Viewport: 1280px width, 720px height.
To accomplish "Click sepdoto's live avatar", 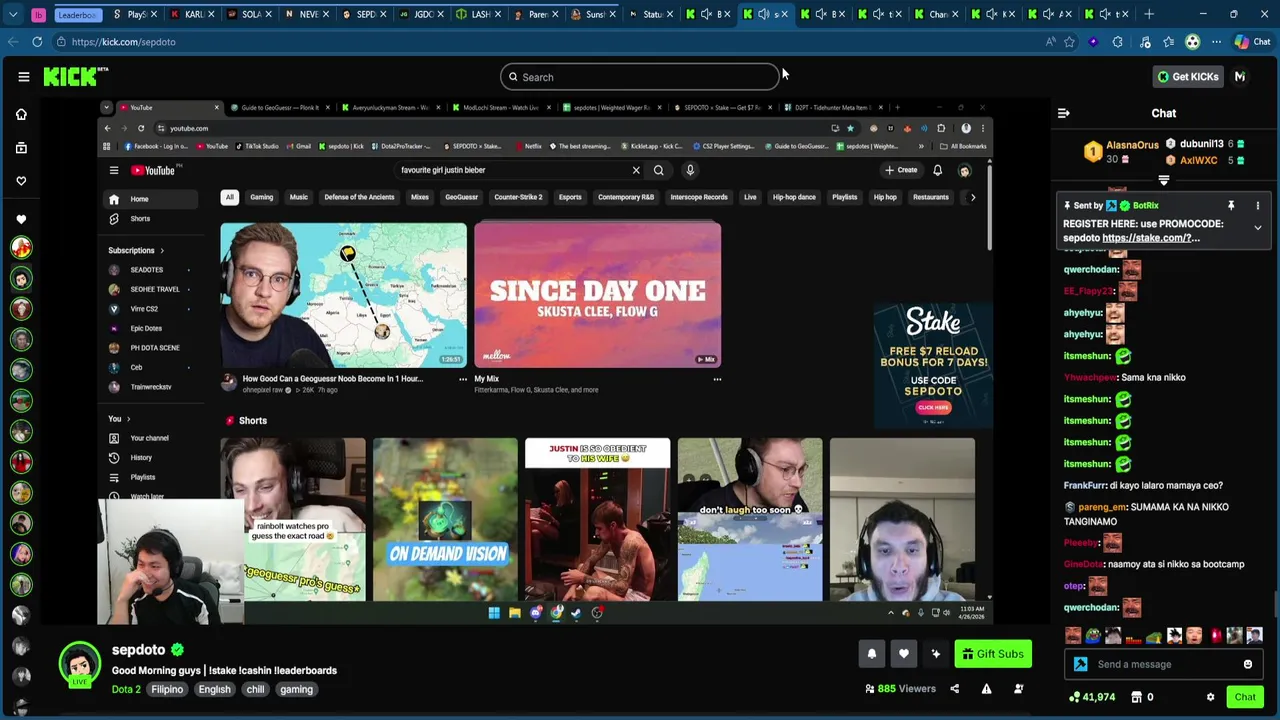I will (x=79, y=663).
